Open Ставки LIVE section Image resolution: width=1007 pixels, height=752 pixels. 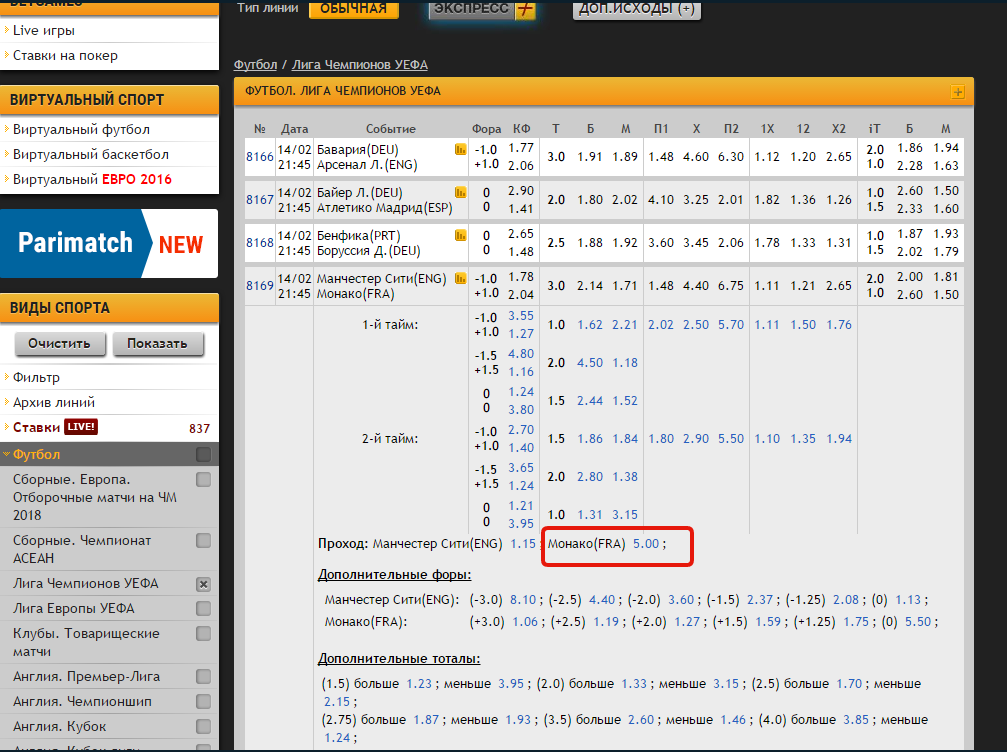(55, 428)
